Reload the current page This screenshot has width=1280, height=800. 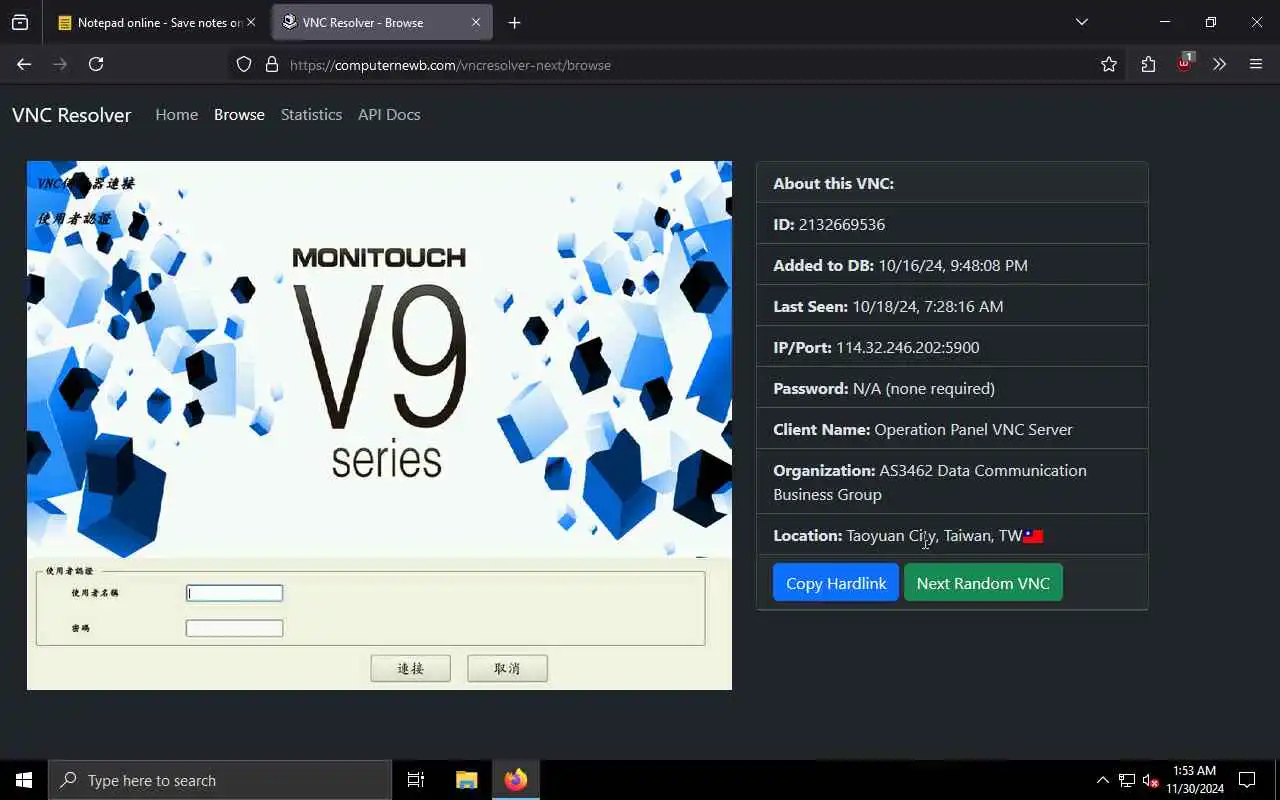click(96, 64)
